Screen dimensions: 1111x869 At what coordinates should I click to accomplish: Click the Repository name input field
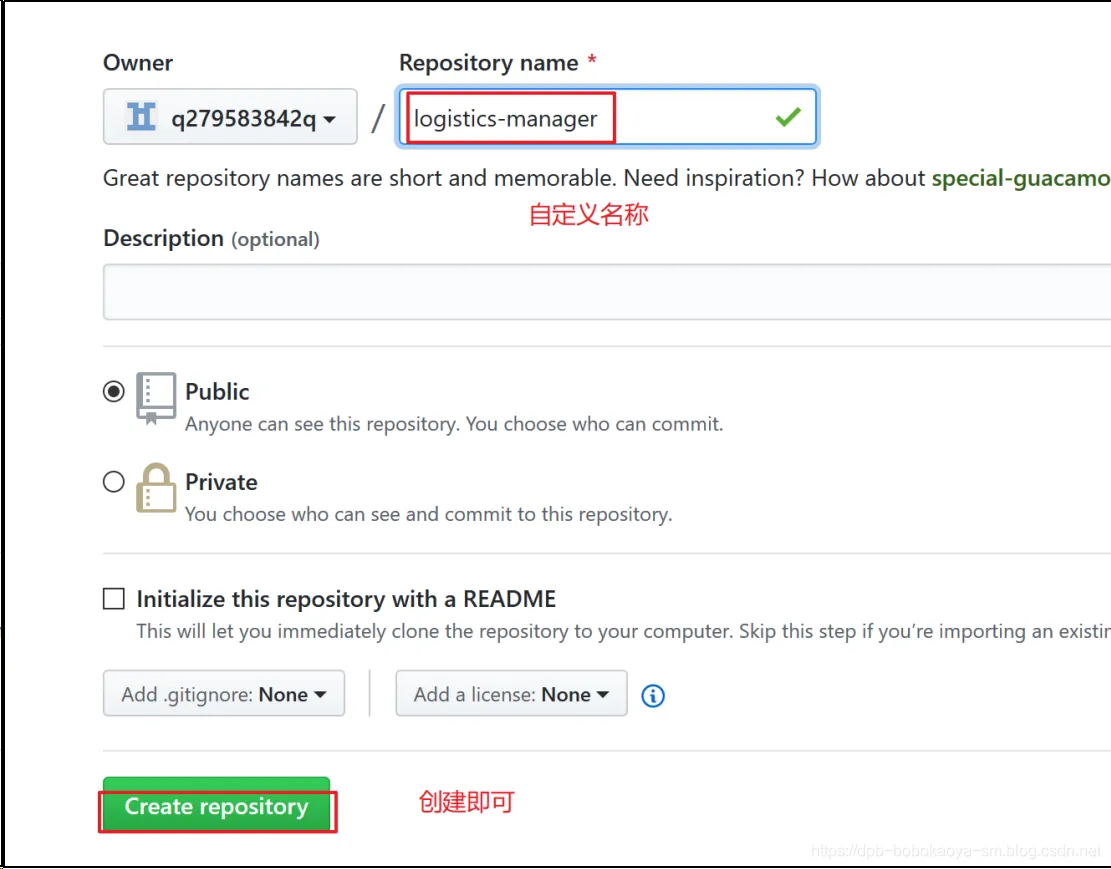tap(607, 117)
